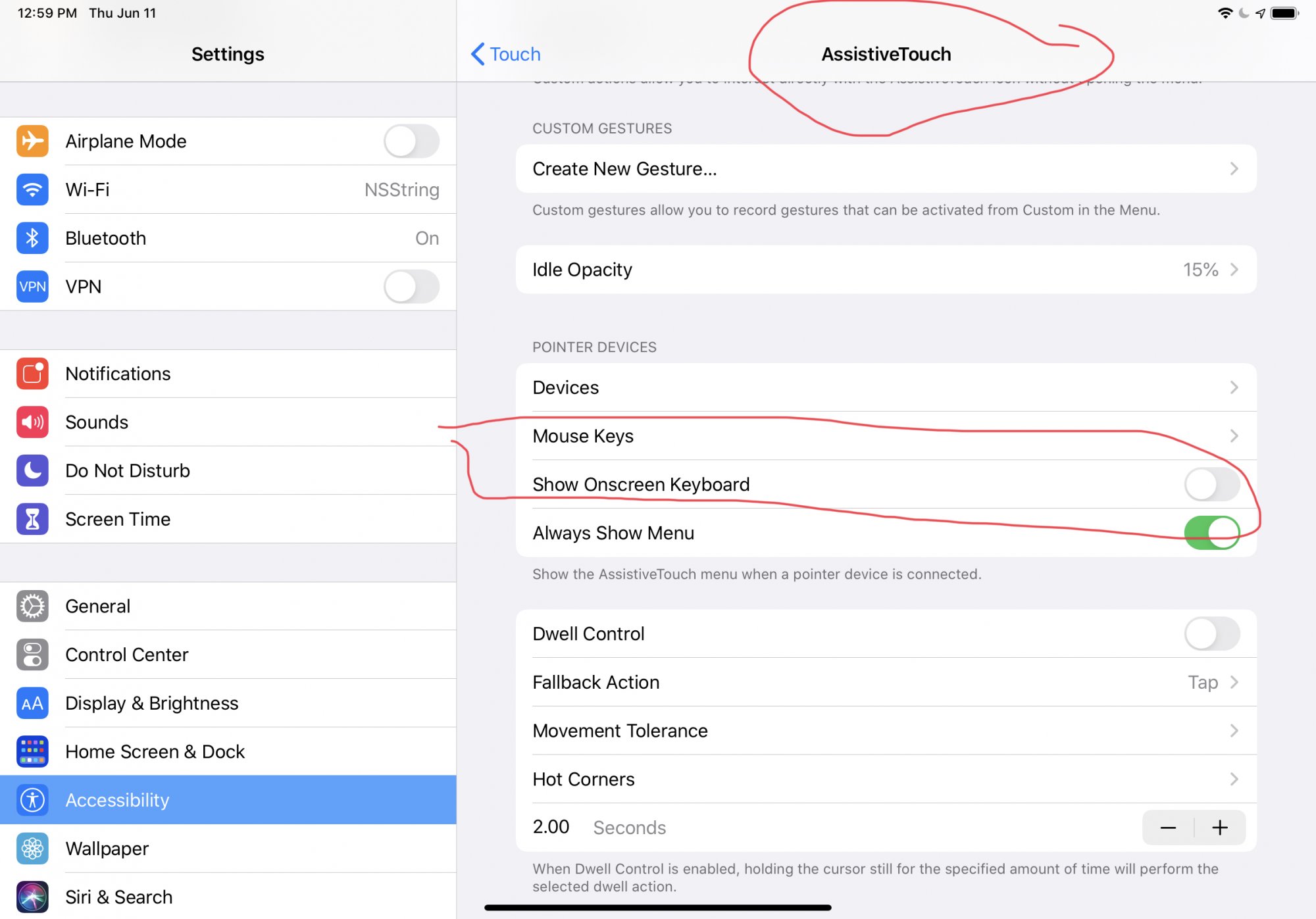This screenshot has height=919, width=1316.
Task: Open the Hot Corners row
Action: click(886, 779)
